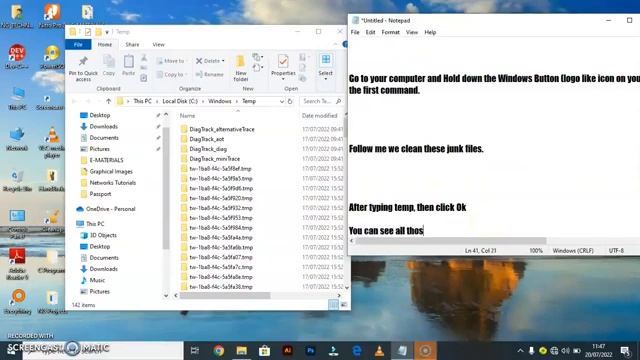Image resolution: width=640 pixels, height=360 pixels.
Task: Click the Copy button in Clipboard group
Action: click(109, 65)
